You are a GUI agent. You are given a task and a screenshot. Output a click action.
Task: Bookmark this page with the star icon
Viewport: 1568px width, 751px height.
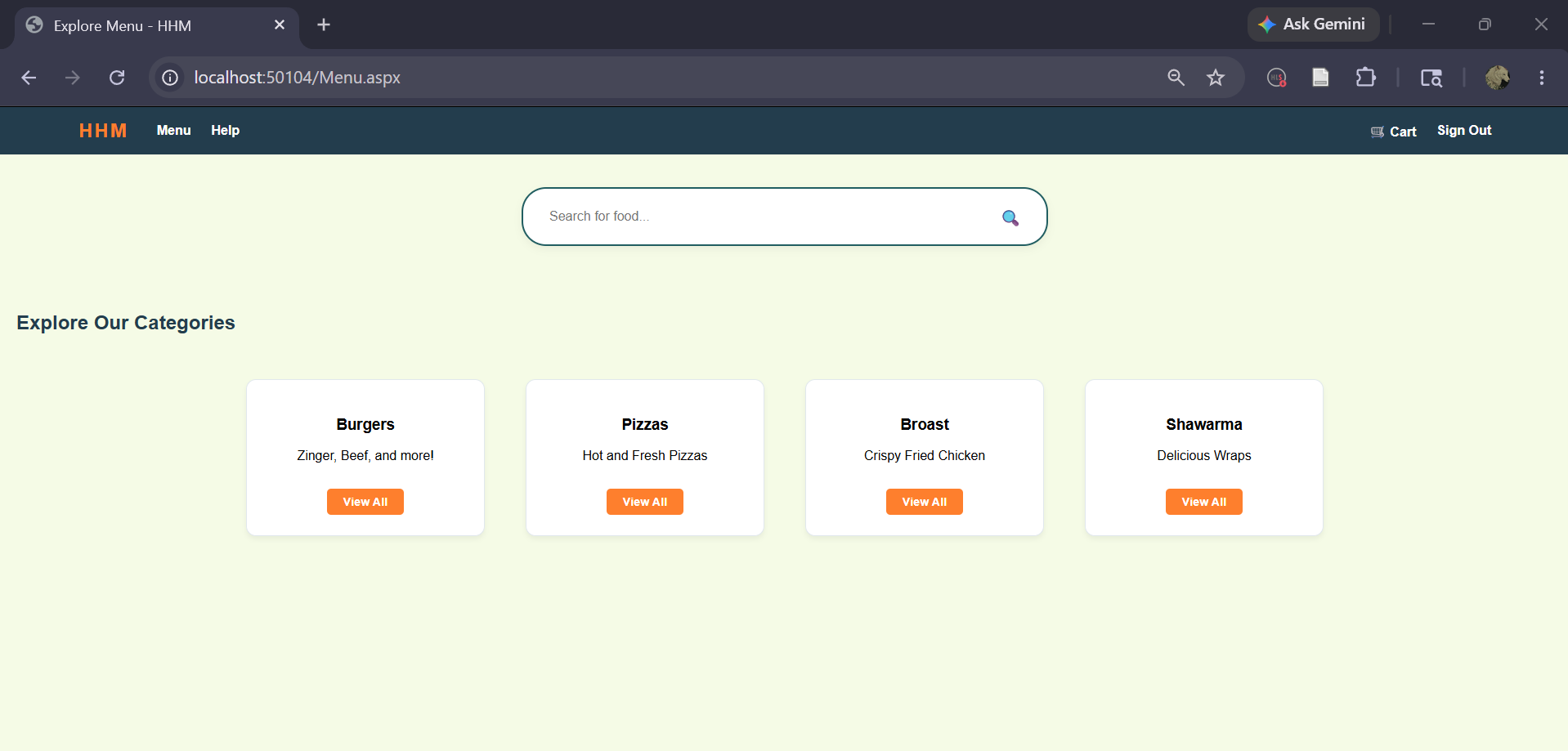pos(1216,78)
